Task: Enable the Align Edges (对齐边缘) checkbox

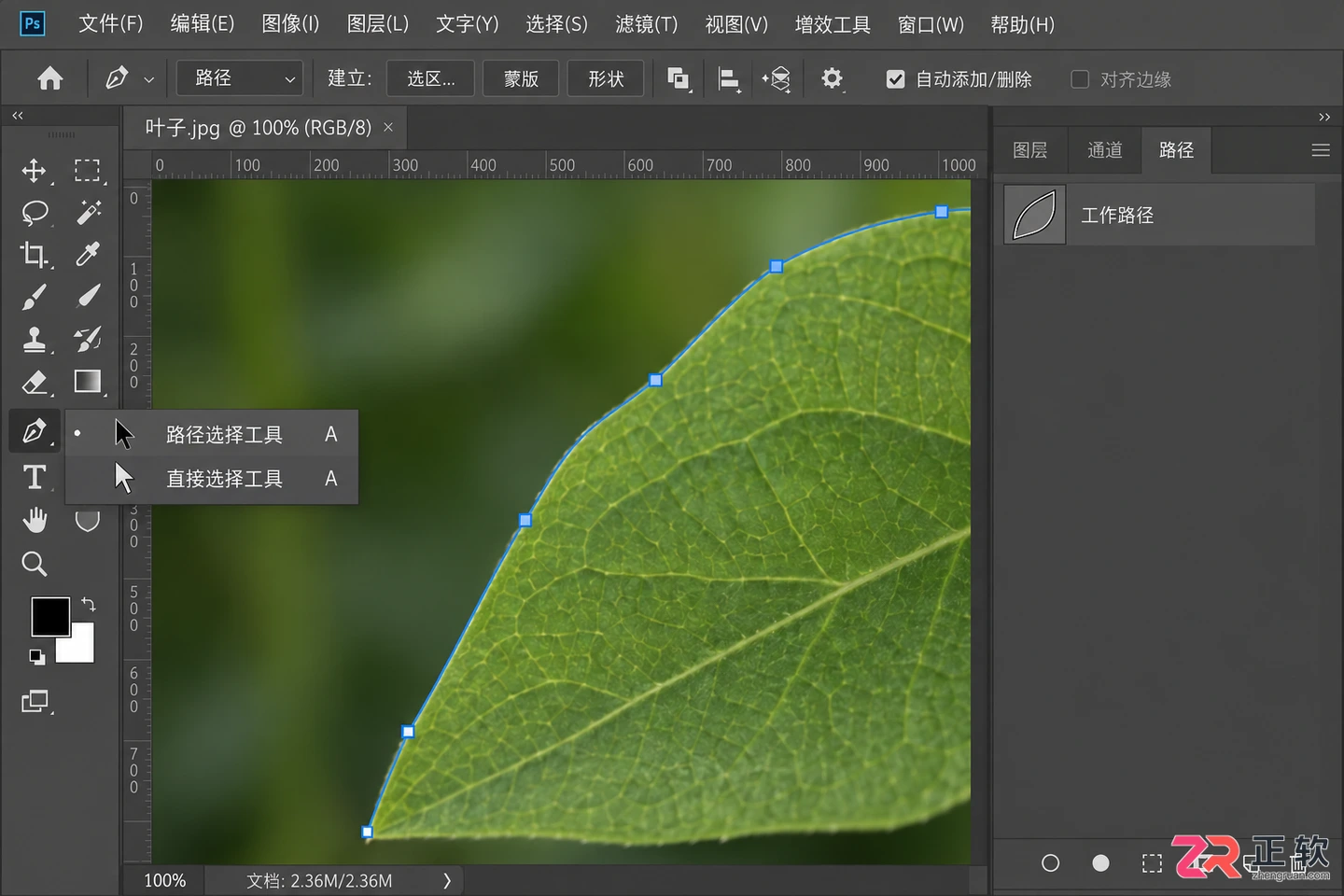Action: tap(1080, 79)
